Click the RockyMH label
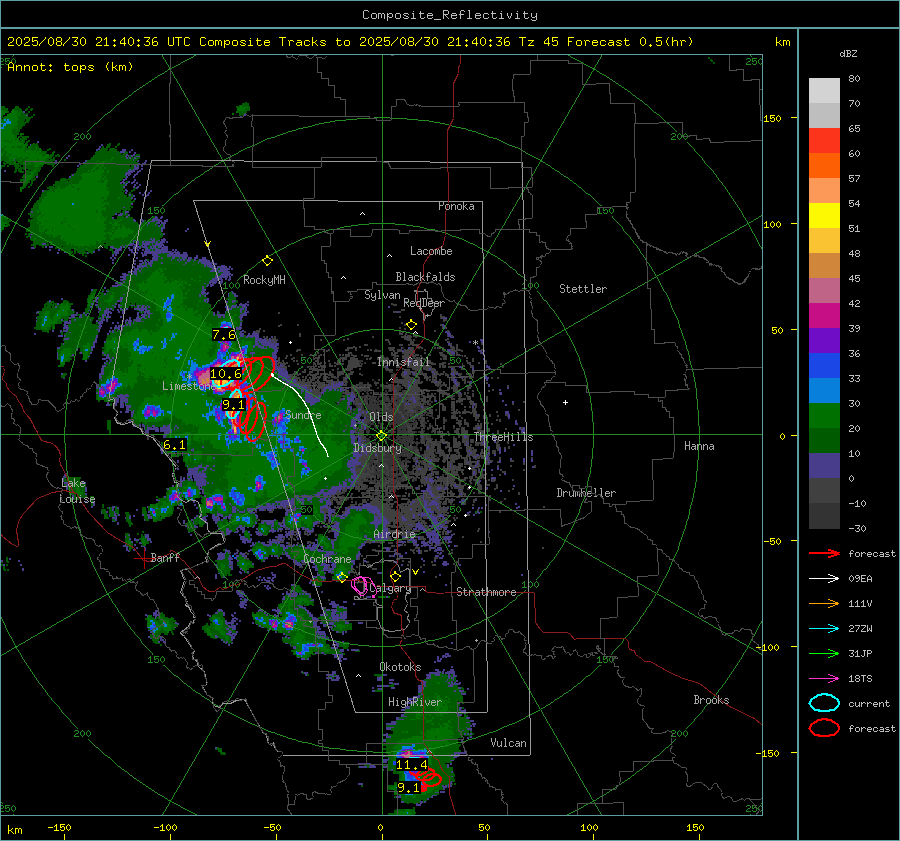The width and height of the screenshot is (900, 841). [264, 280]
